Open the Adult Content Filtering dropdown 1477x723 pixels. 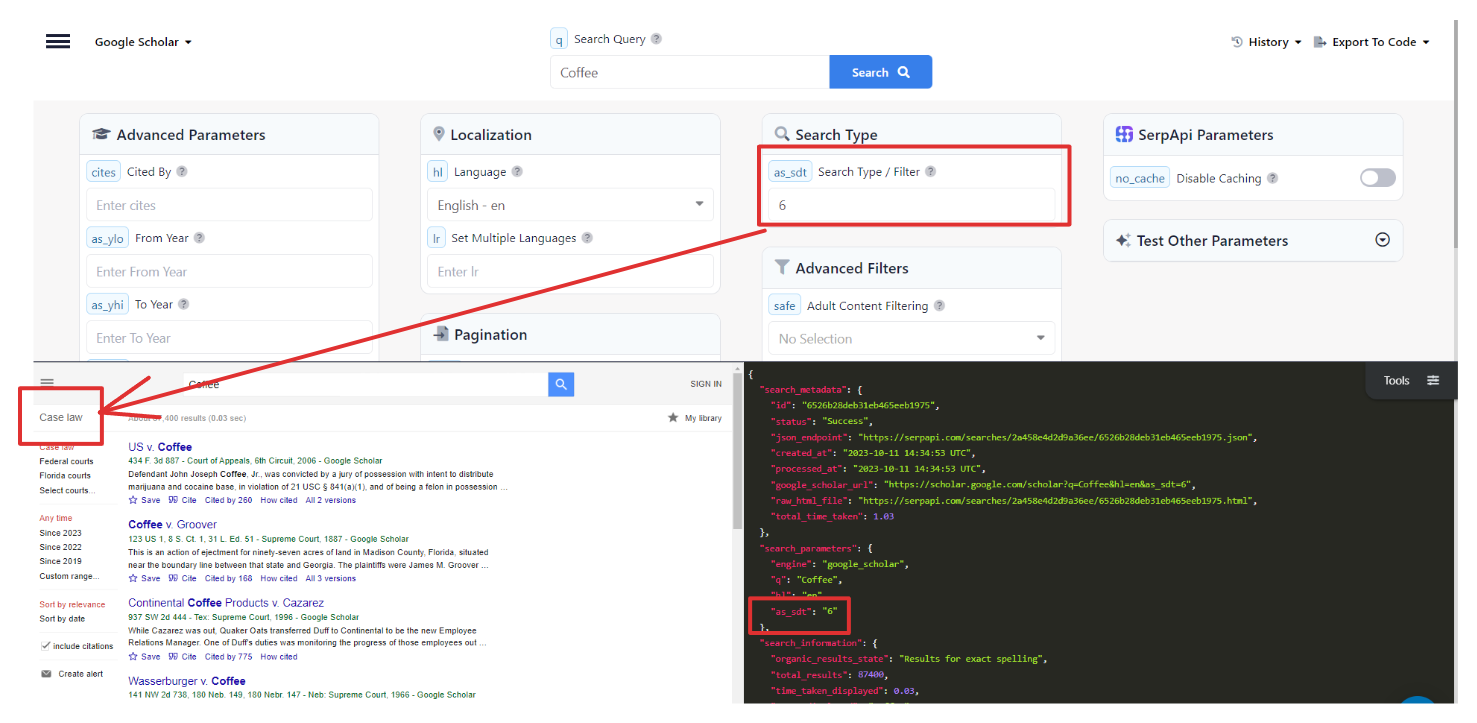pos(910,338)
